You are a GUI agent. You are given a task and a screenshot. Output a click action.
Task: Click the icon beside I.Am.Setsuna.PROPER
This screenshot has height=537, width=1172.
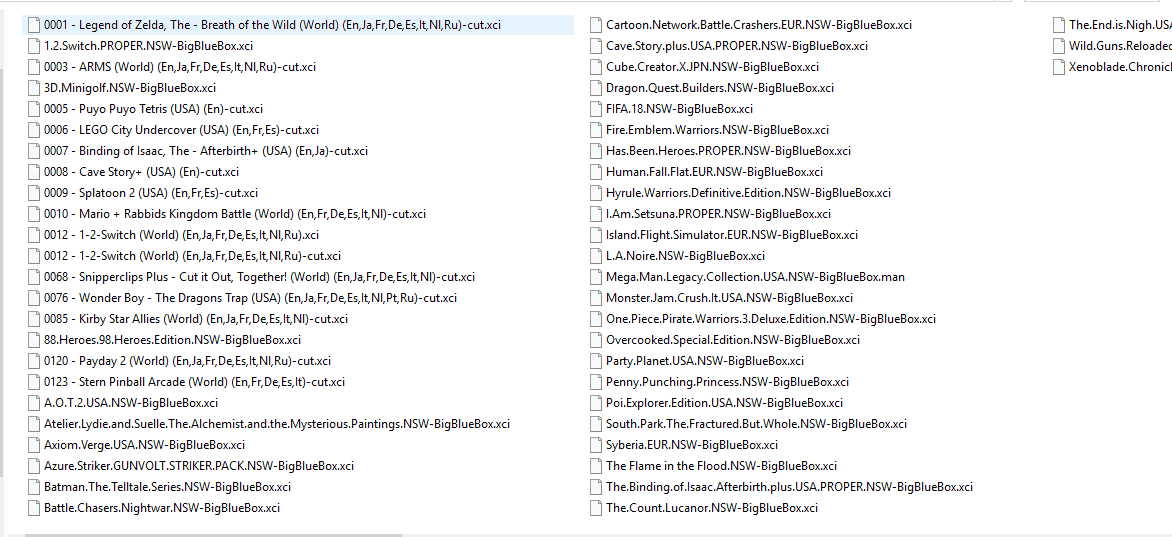coord(595,213)
